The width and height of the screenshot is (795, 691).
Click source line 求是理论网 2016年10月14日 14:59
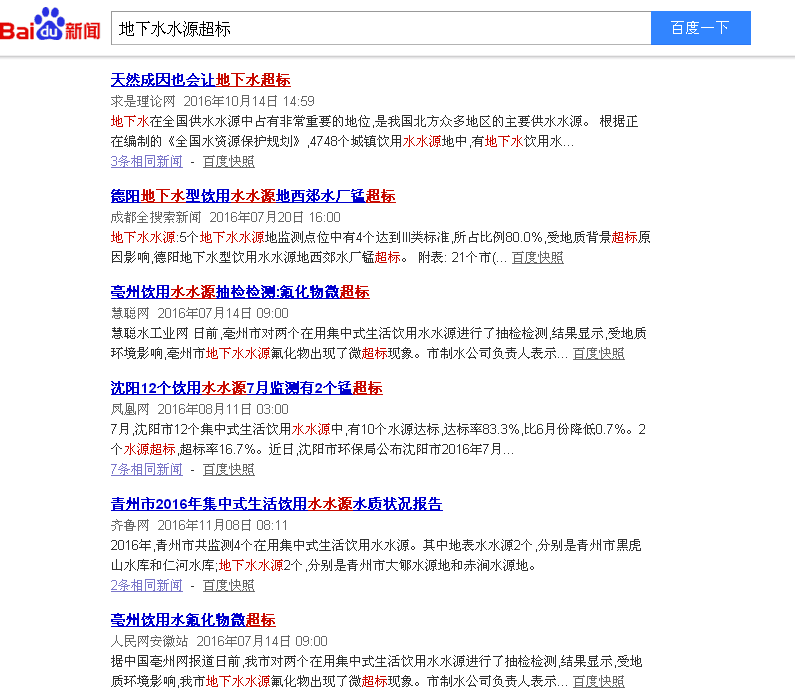click(x=212, y=101)
